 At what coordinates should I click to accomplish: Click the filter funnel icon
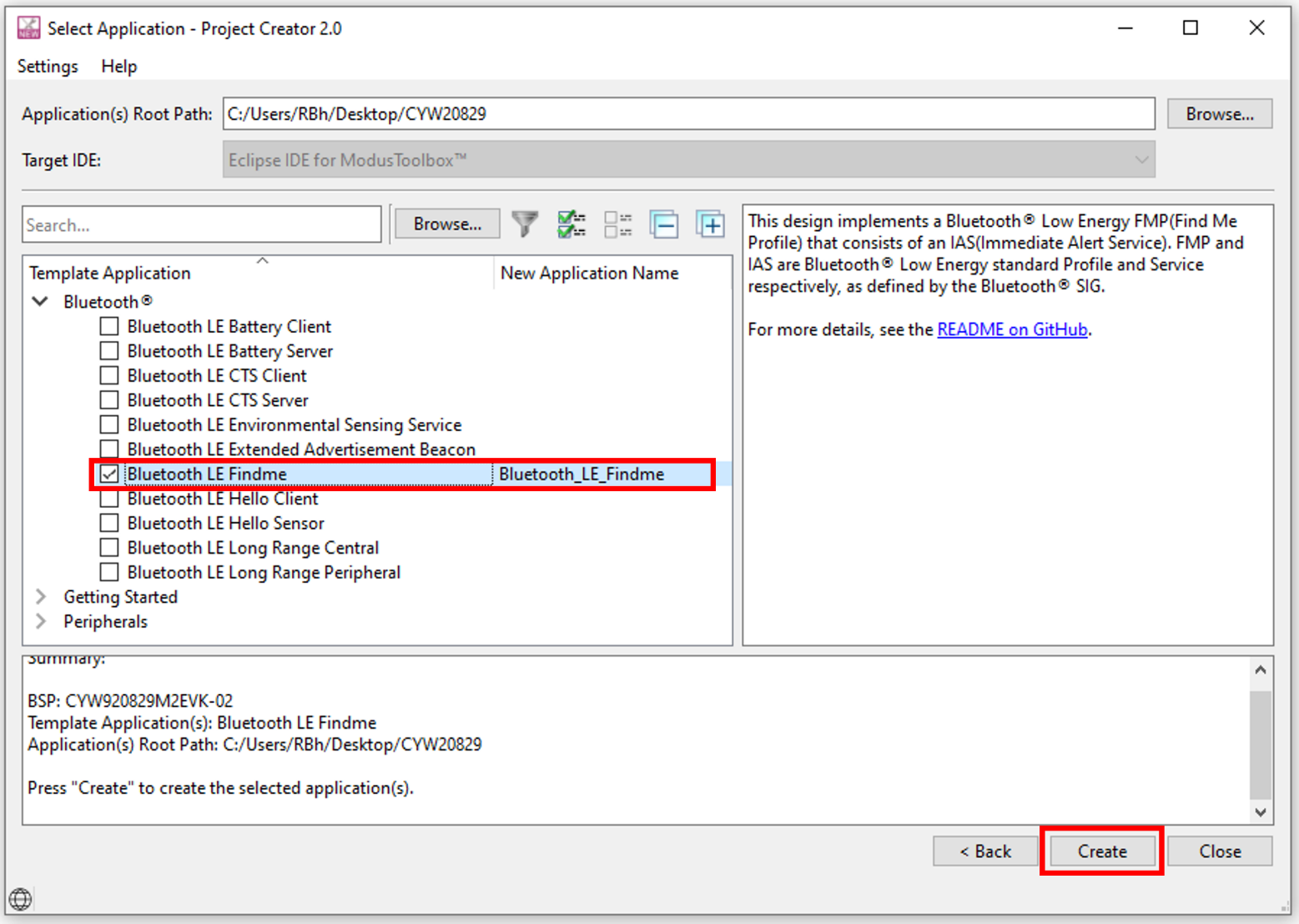coord(525,223)
